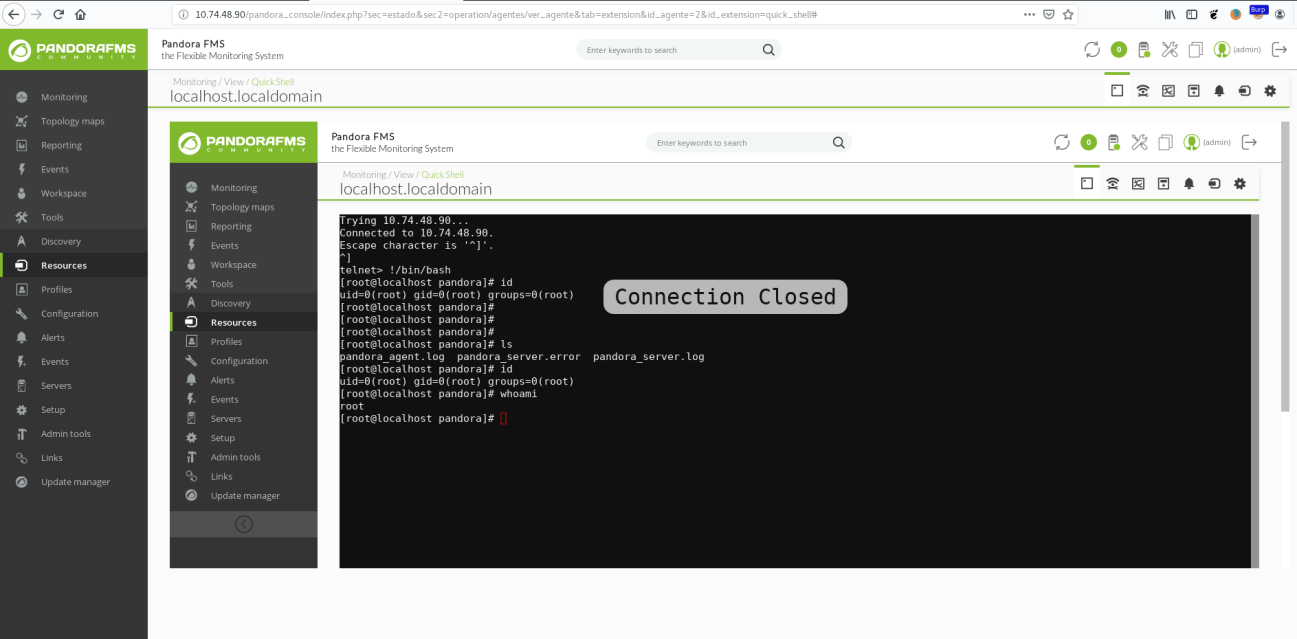Click the embedded console refresh arrows icon
This screenshot has height=639, width=1297.
[1062, 142]
